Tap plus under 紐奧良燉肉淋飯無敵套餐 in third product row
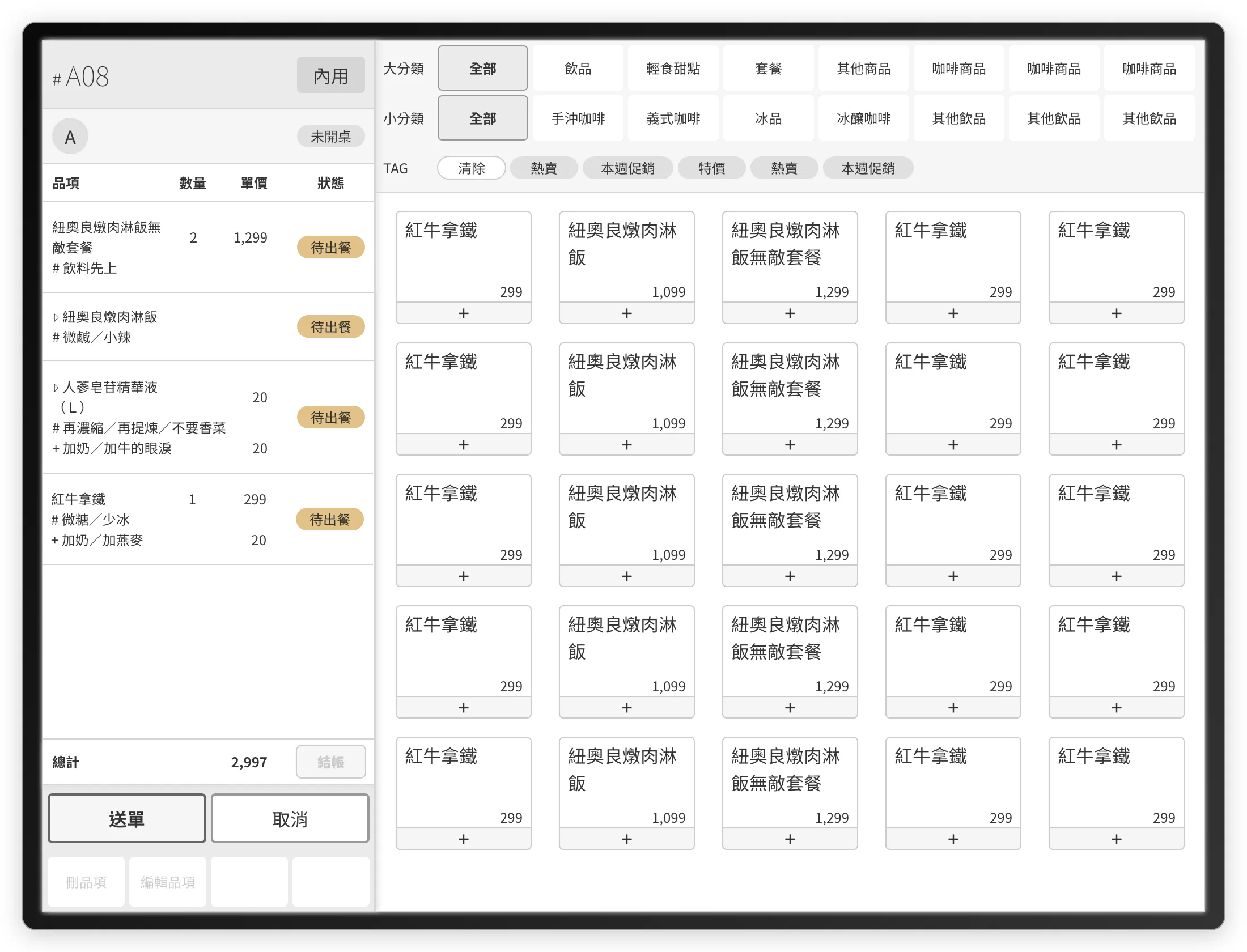The image size is (1247, 952). pos(790,576)
